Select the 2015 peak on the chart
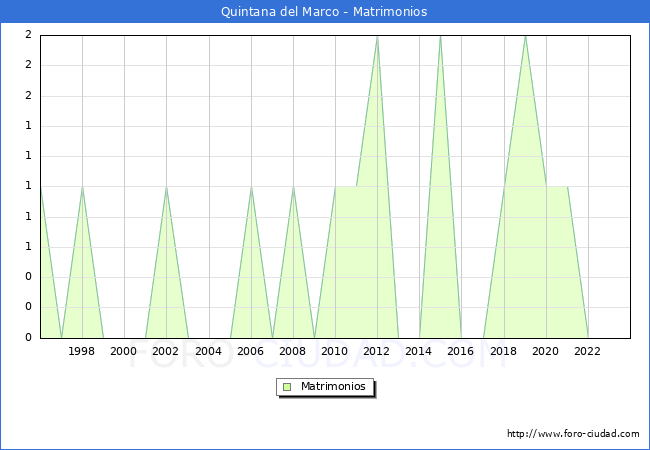Image resolution: width=650 pixels, height=450 pixels. coord(440,36)
